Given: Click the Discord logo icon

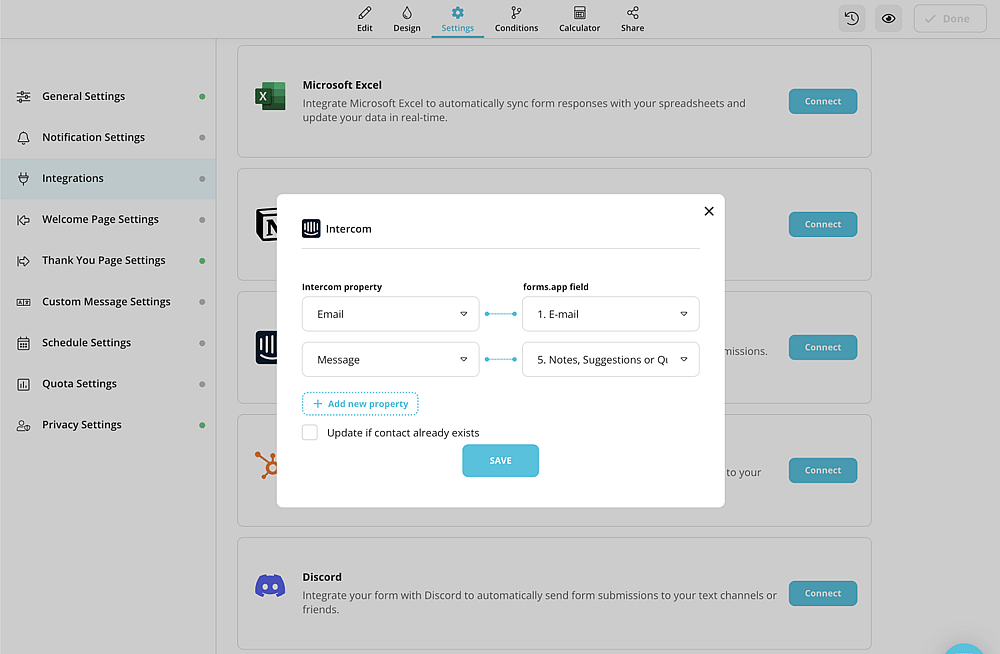Looking at the screenshot, I should point(270,585).
